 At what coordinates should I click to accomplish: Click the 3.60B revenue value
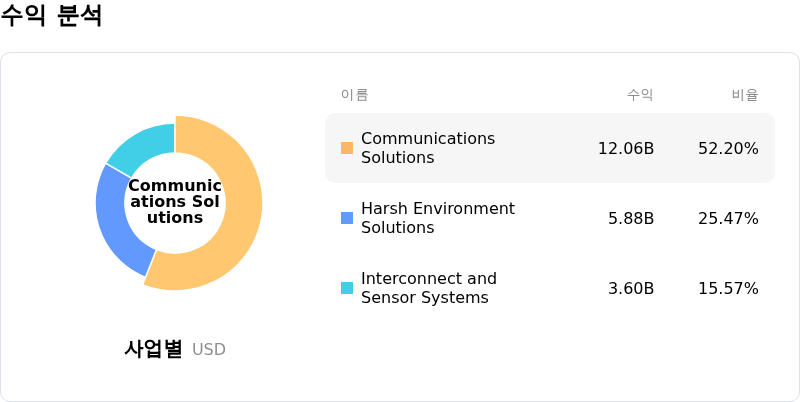(631, 288)
